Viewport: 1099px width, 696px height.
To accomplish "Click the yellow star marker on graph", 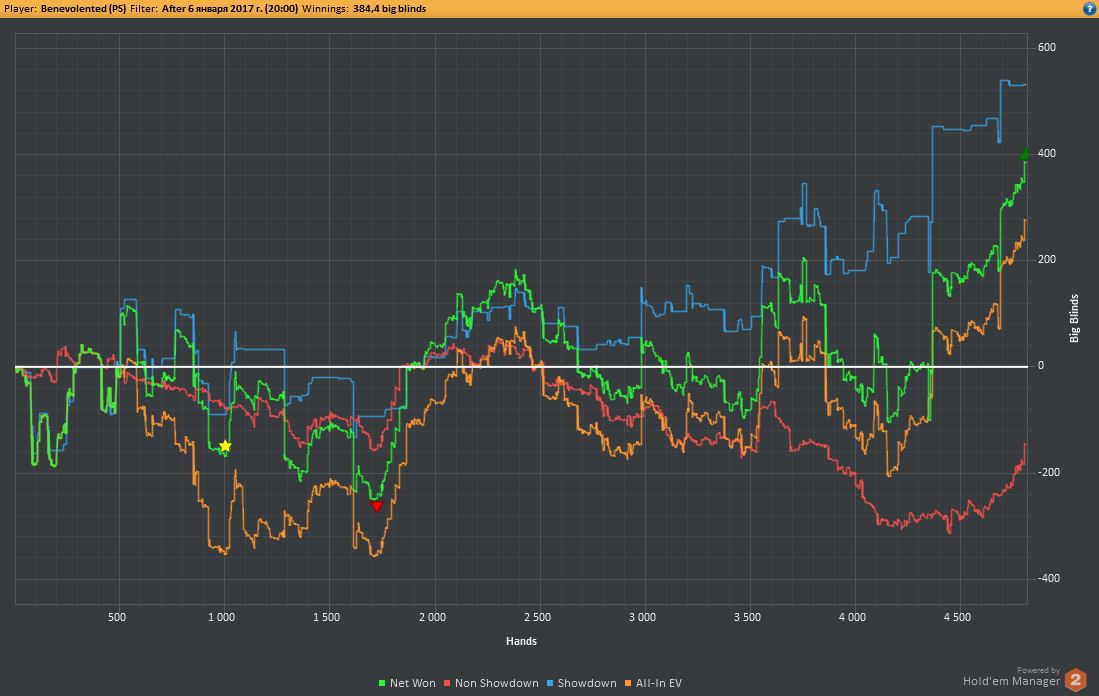I will [x=225, y=446].
